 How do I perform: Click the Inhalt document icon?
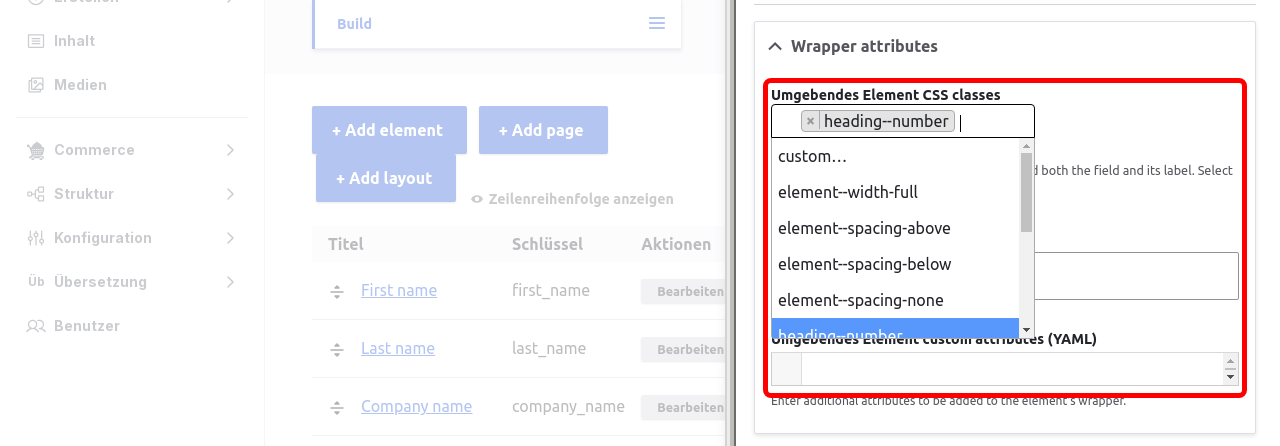pos(36,41)
